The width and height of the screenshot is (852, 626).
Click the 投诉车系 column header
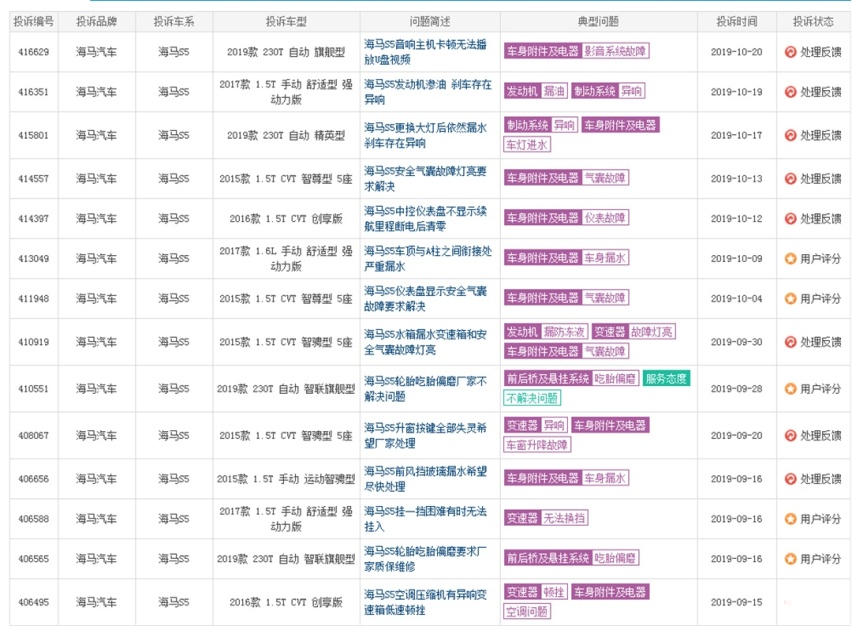pyautogui.click(x=174, y=22)
